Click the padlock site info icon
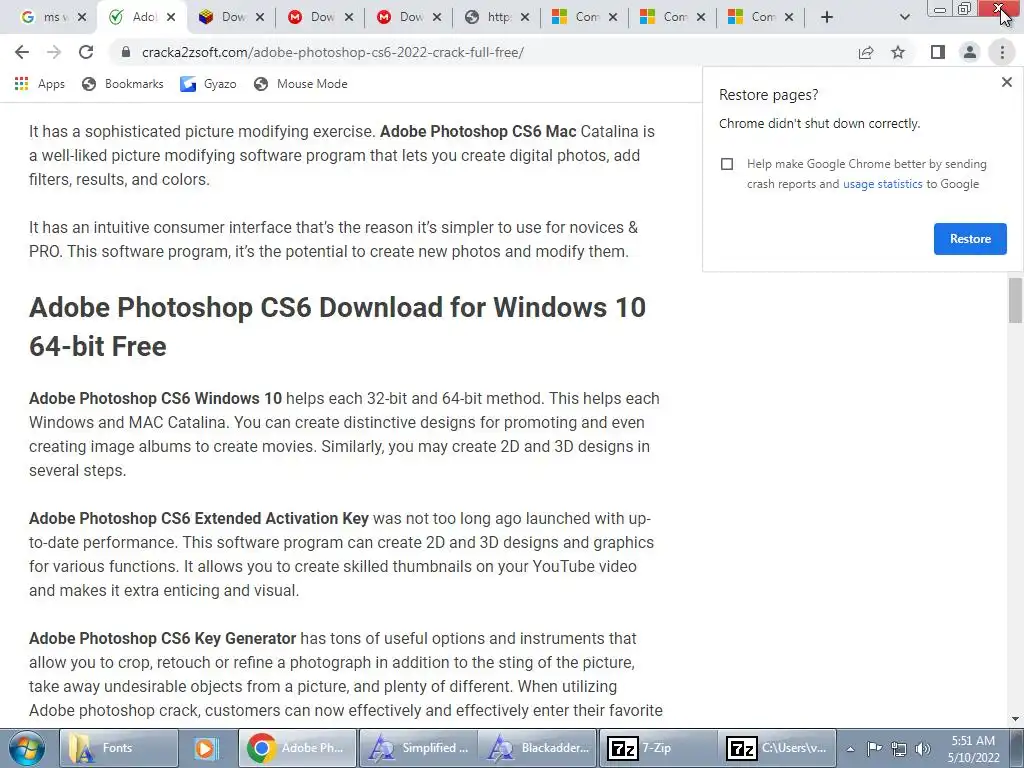The width and height of the screenshot is (1024, 768). point(126,52)
